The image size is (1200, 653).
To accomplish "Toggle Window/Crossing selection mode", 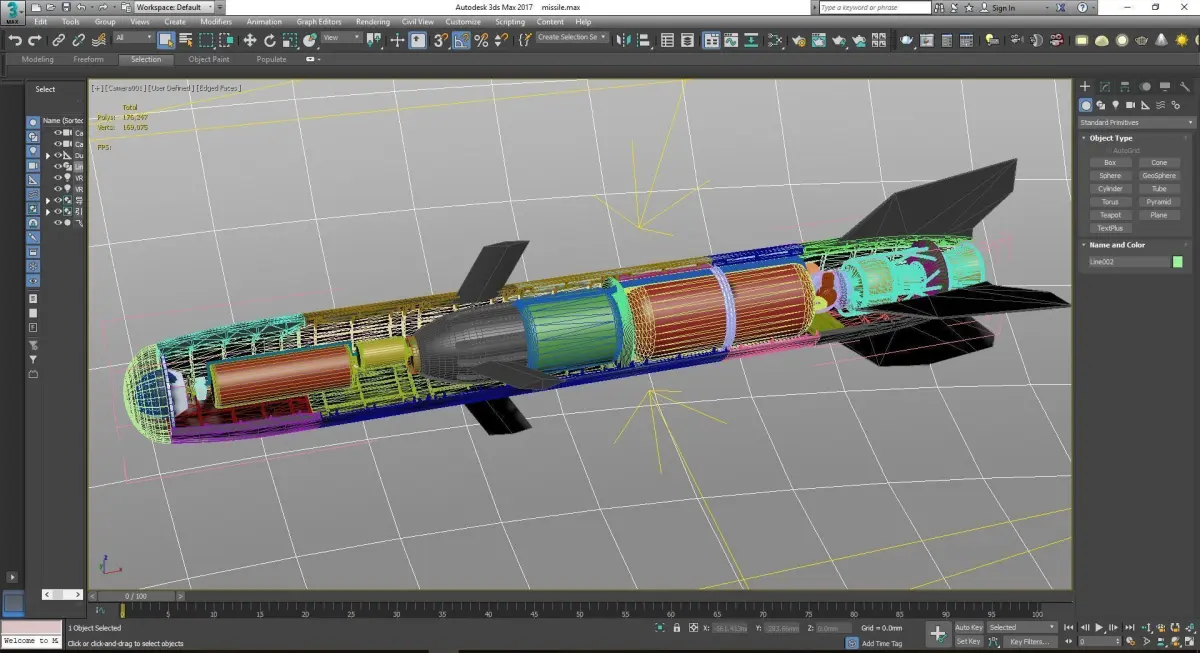I will (x=226, y=40).
